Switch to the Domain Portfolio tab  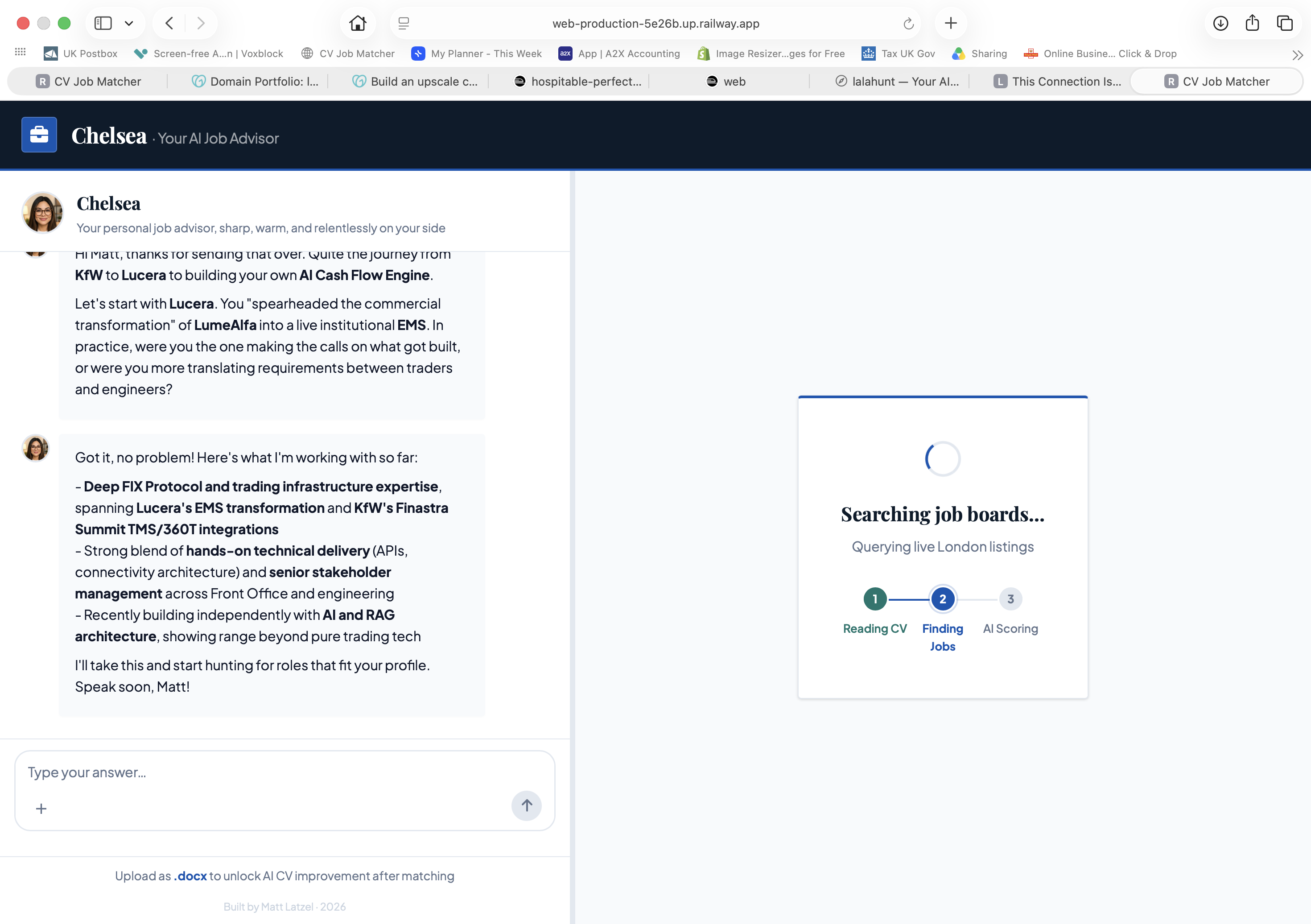[255, 82]
